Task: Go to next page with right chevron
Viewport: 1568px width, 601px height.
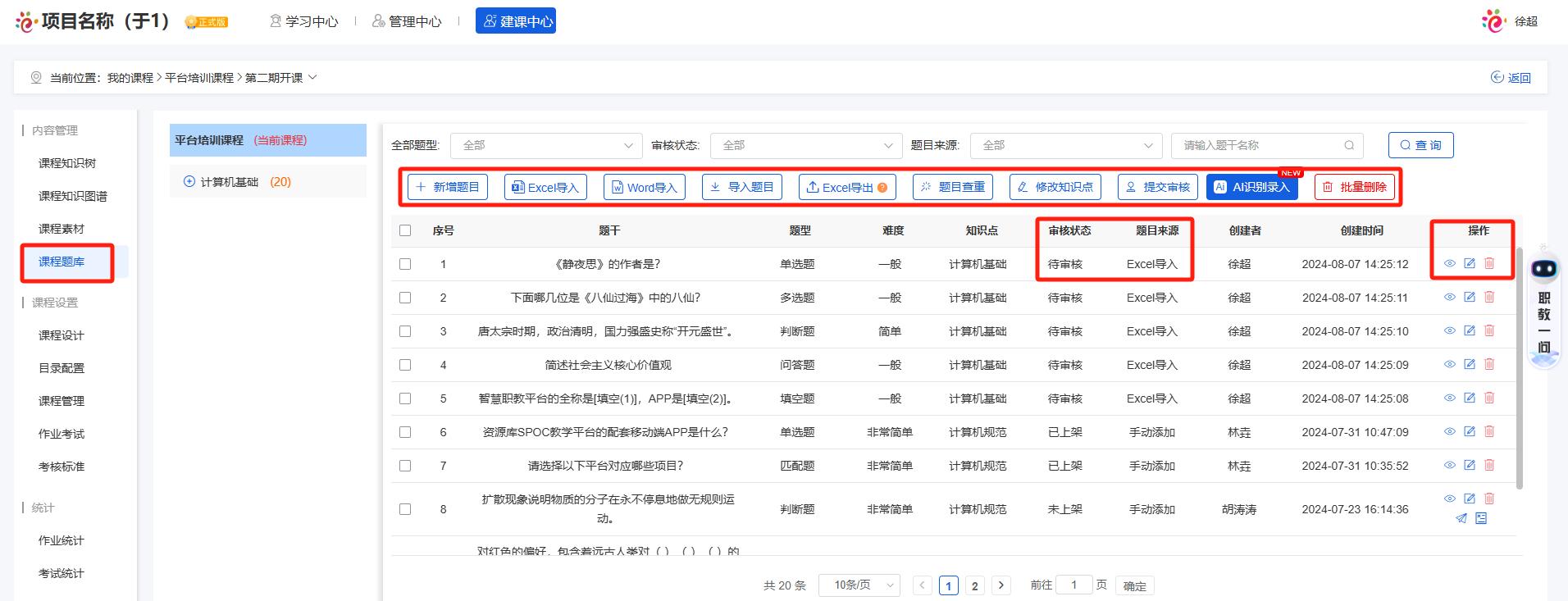Action: coord(1001,585)
